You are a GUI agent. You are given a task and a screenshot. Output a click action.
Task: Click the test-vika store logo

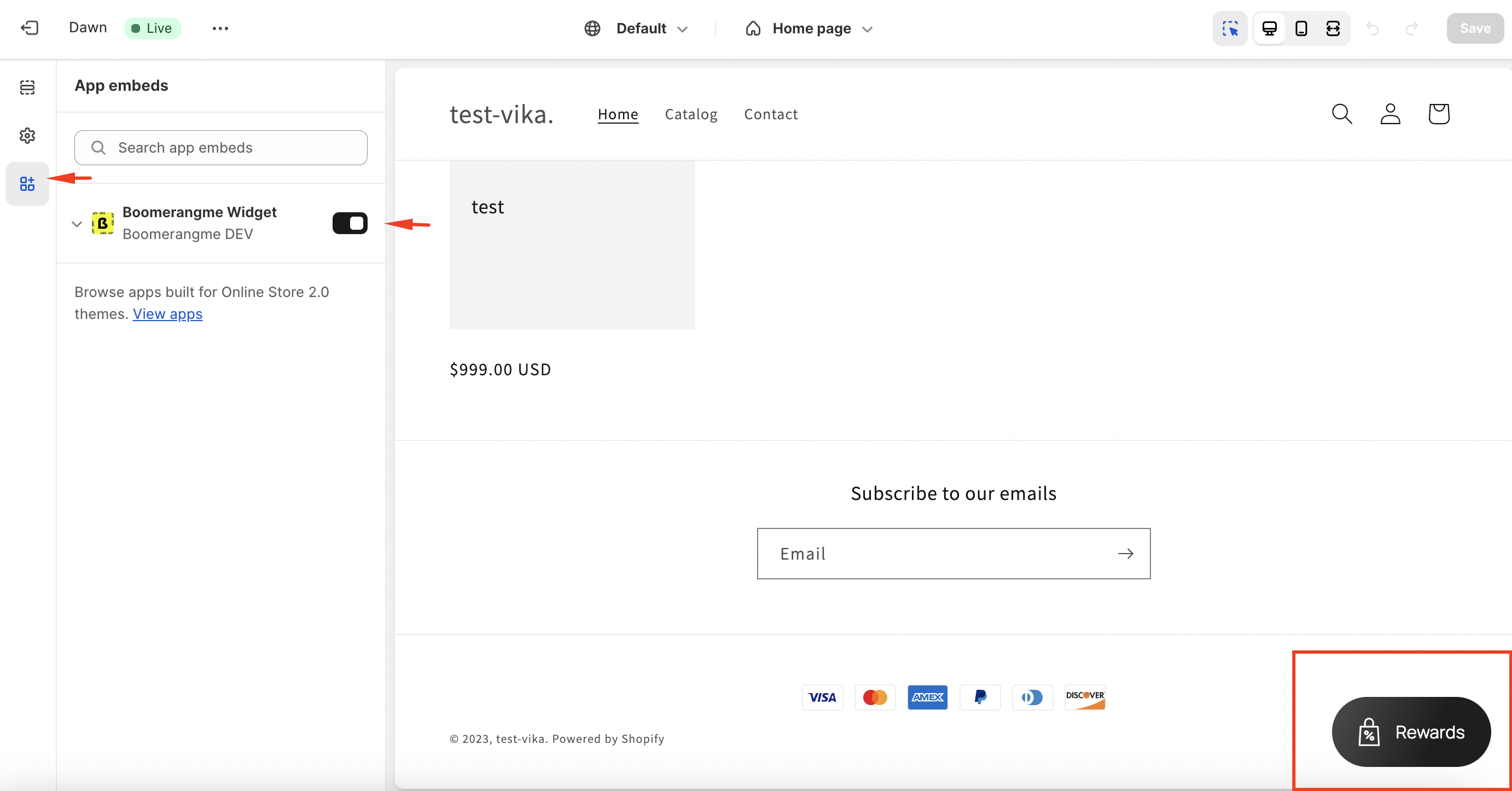[x=501, y=114]
